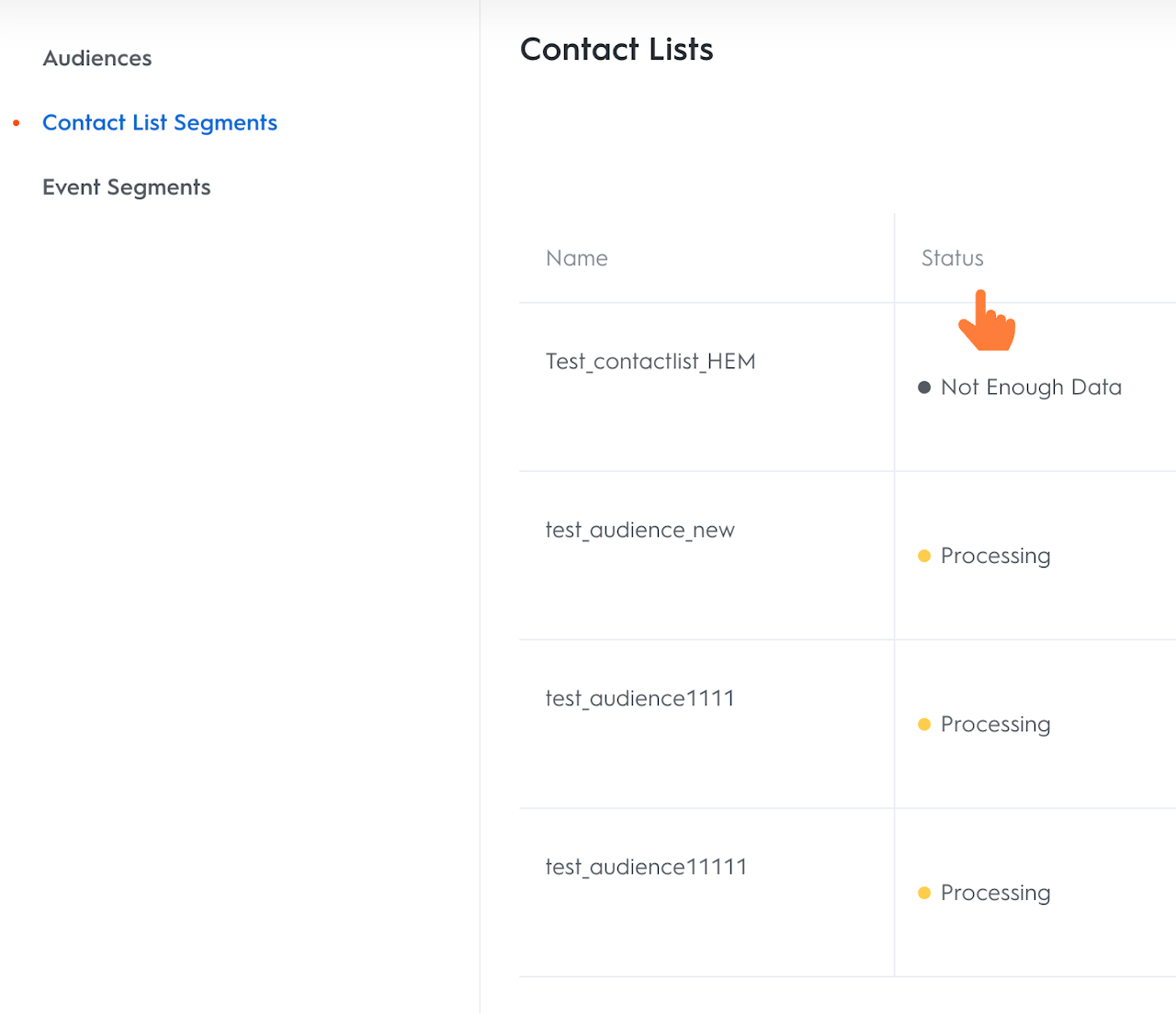This screenshot has height=1013, width=1176.
Task: Open the Test_contactlist_HEM contact list
Action: 650,362
